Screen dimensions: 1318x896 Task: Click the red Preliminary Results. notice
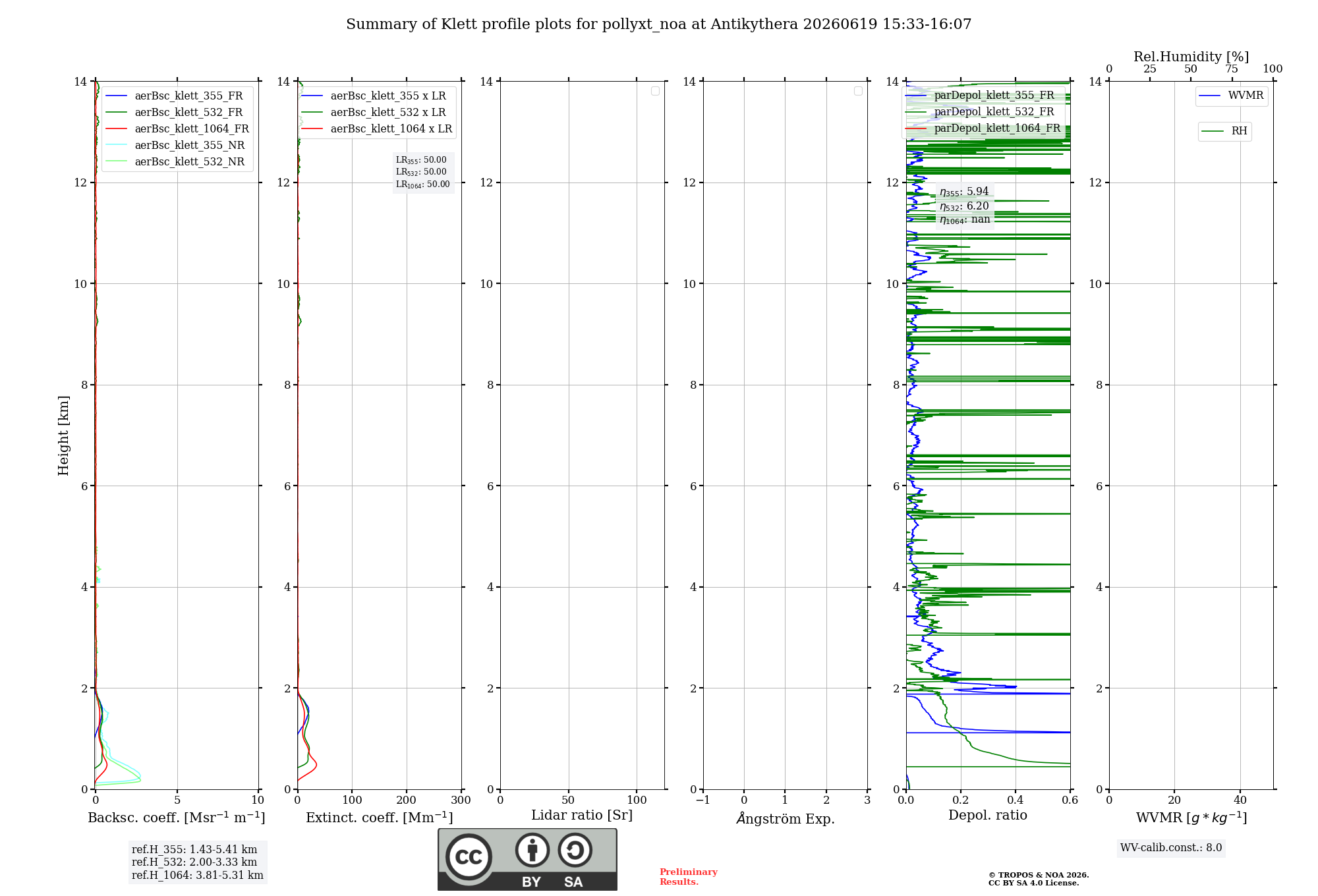pyautogui.click(x=689, y=877)
